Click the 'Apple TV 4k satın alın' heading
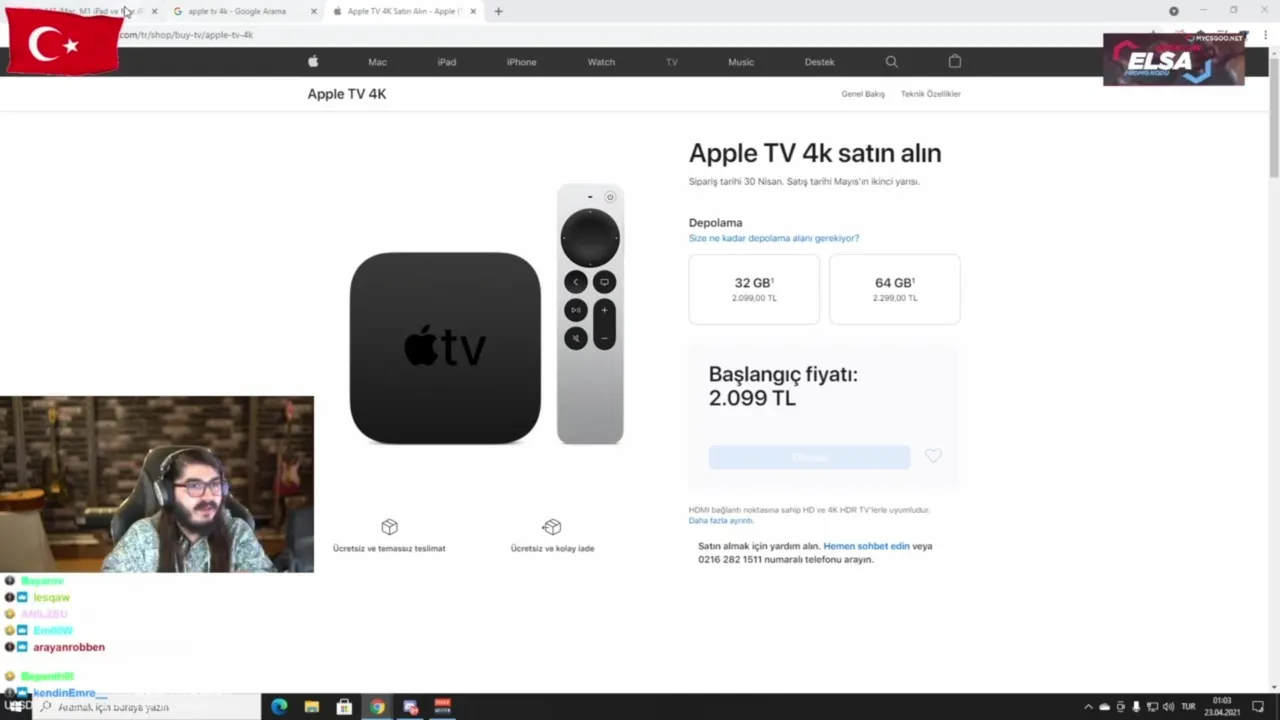 click(815, 153)
